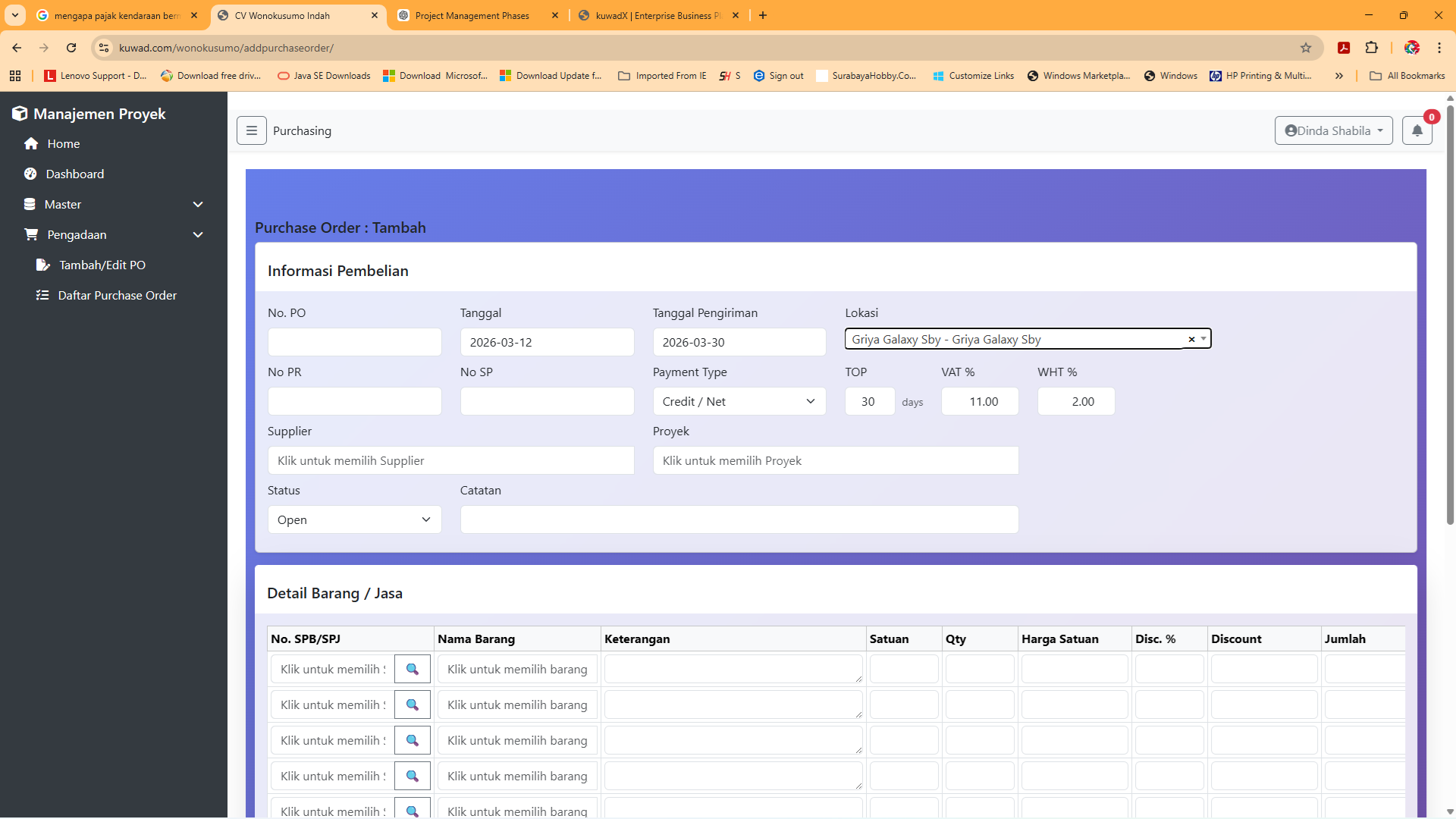
Task: Clear the Lokasi selection with the x
Action: [x=1191, y=339]
